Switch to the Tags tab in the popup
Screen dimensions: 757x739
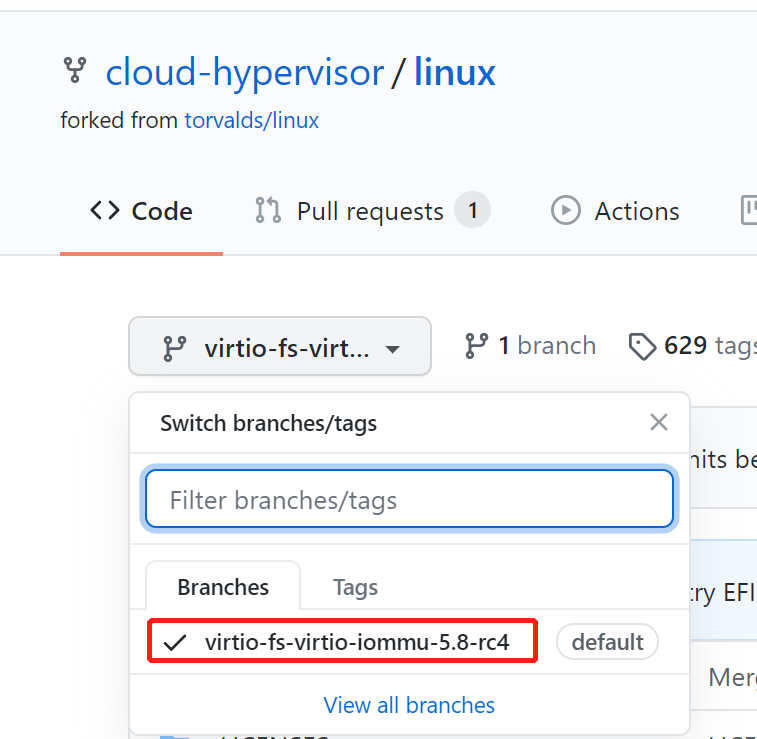pos(355,587)
